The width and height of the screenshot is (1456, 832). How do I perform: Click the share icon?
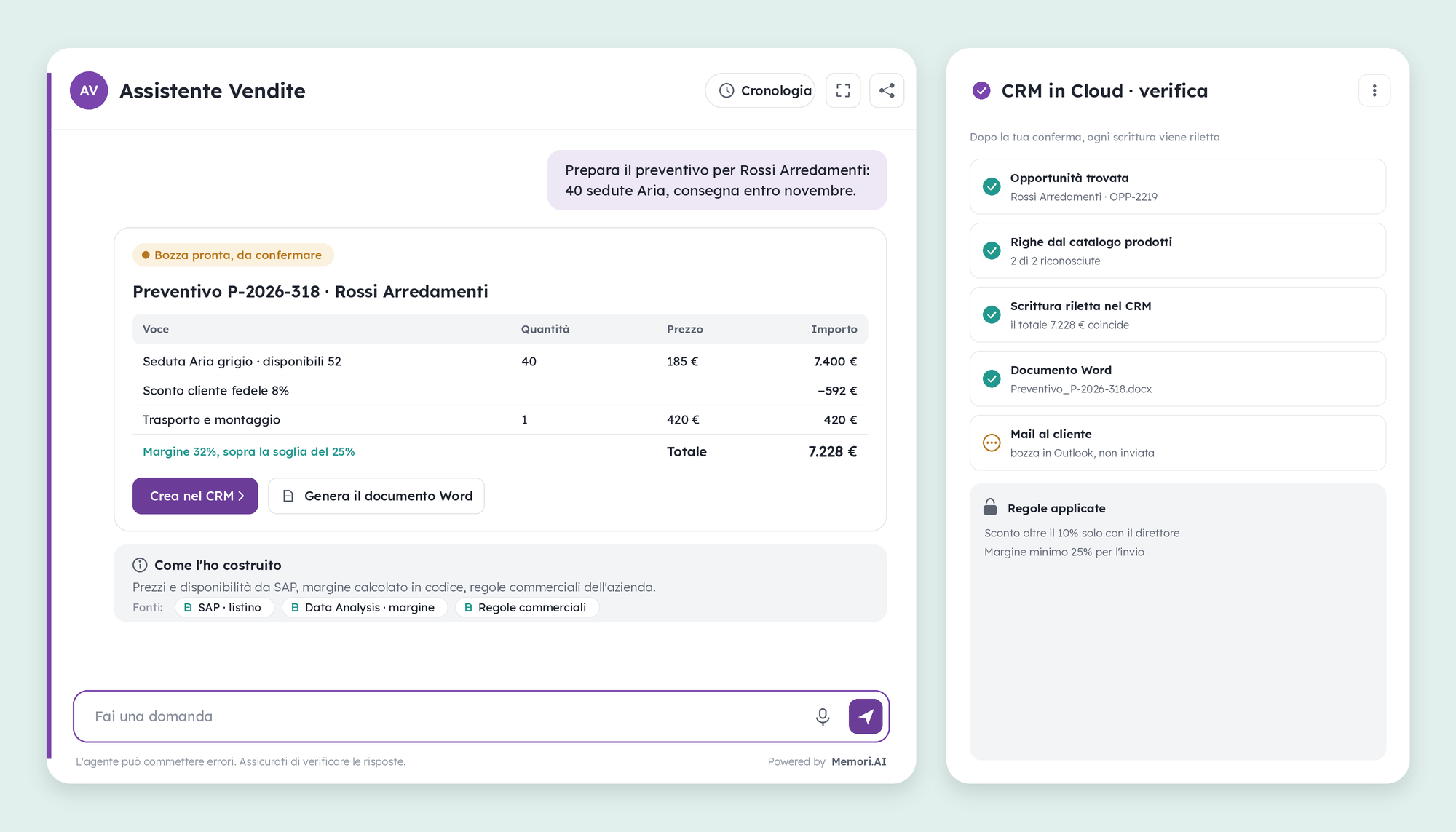pyautogui.click(x=887, y=90)
